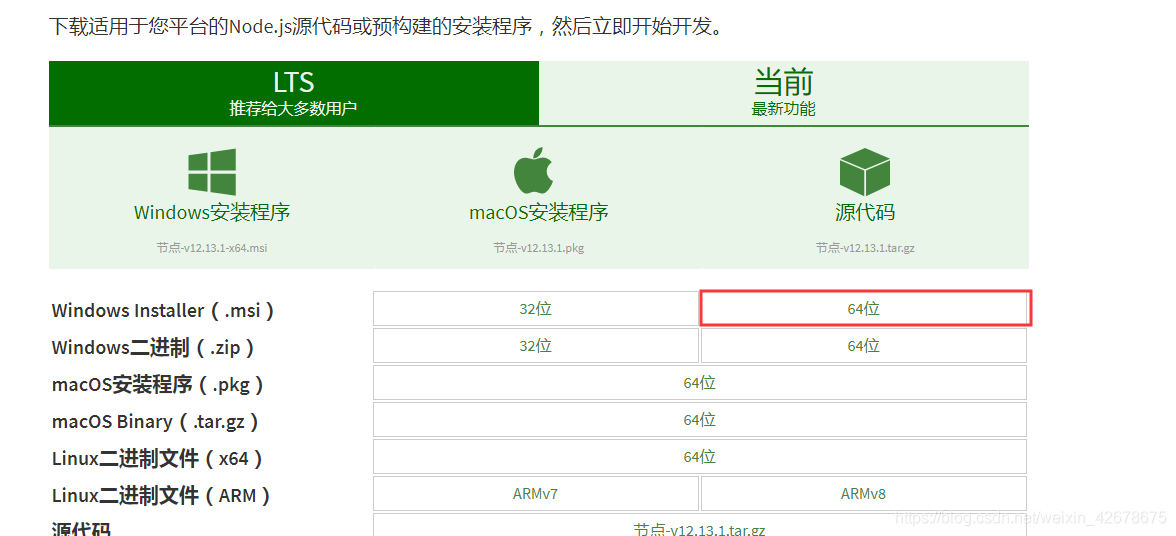Click the macOS Binary (.tar.gz) row label
The image size is (1176, 536).
155,422
